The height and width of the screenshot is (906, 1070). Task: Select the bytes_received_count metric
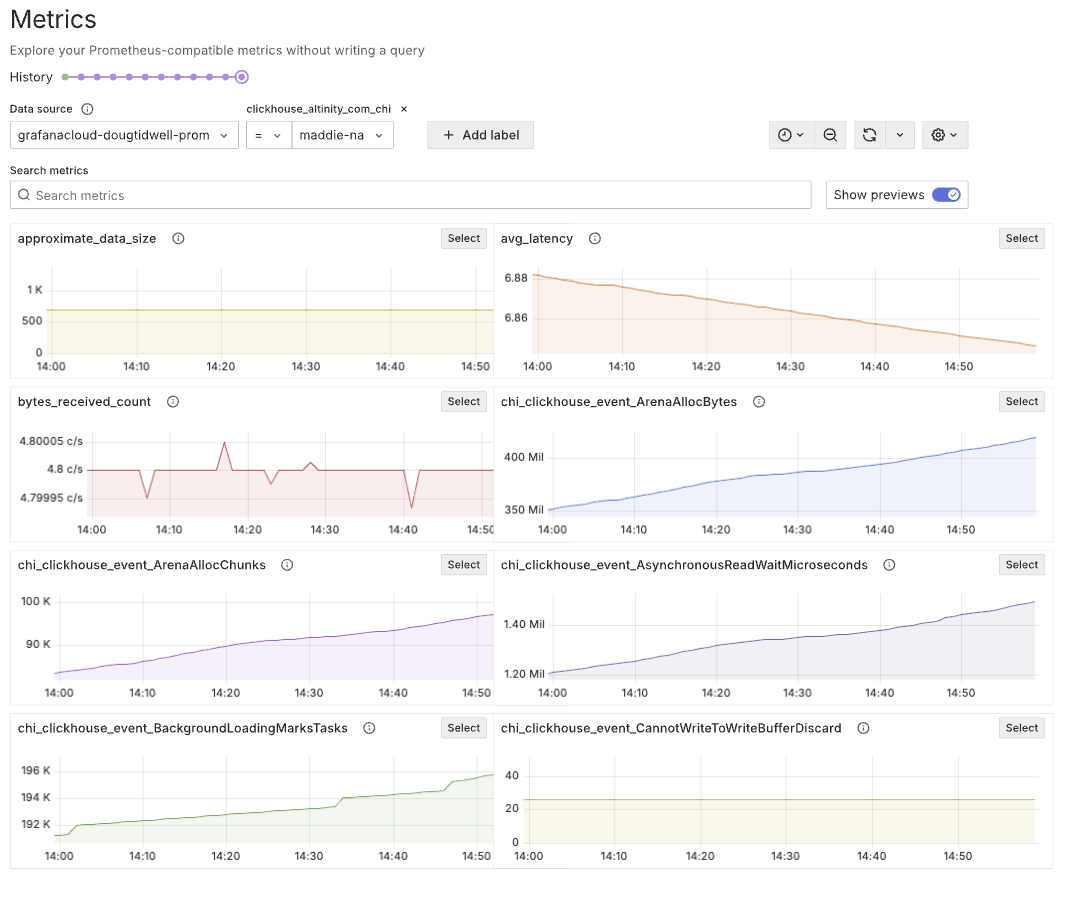[463, 401]
